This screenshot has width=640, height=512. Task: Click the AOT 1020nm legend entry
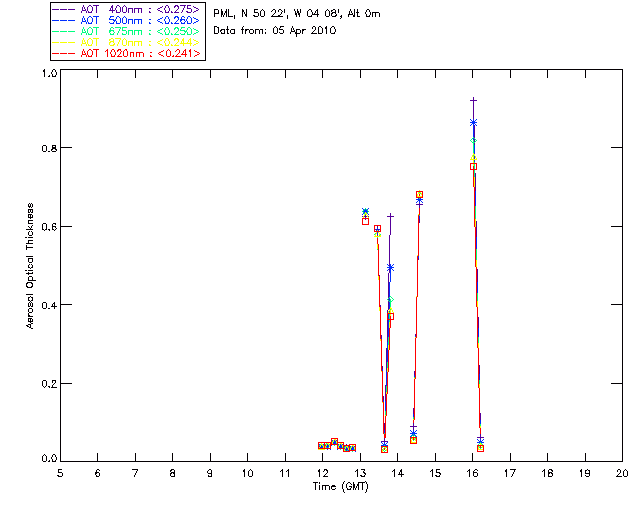click(x=127, y=53)
